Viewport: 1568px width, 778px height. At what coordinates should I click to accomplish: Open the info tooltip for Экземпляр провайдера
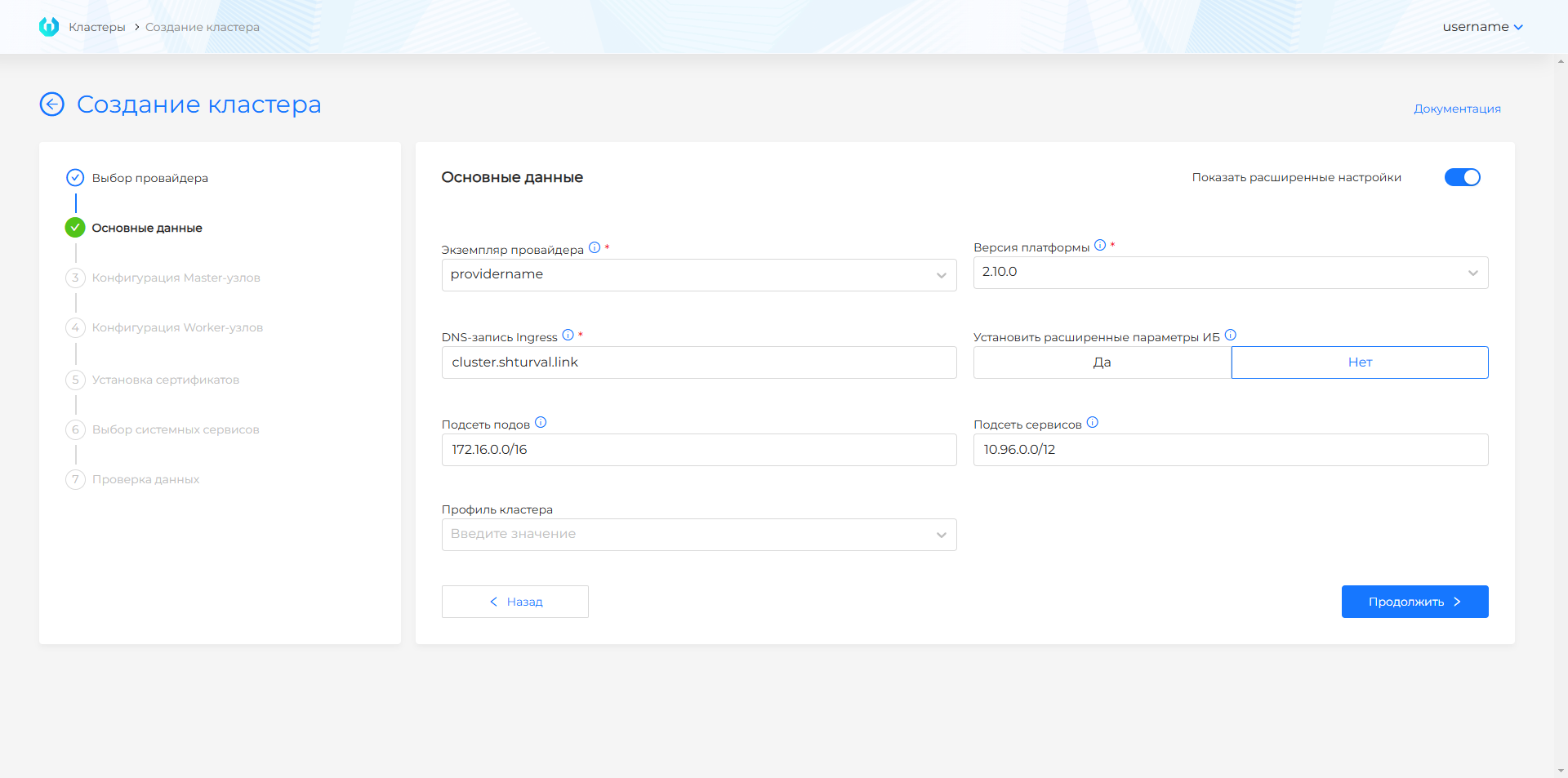[x=595, y=249]
